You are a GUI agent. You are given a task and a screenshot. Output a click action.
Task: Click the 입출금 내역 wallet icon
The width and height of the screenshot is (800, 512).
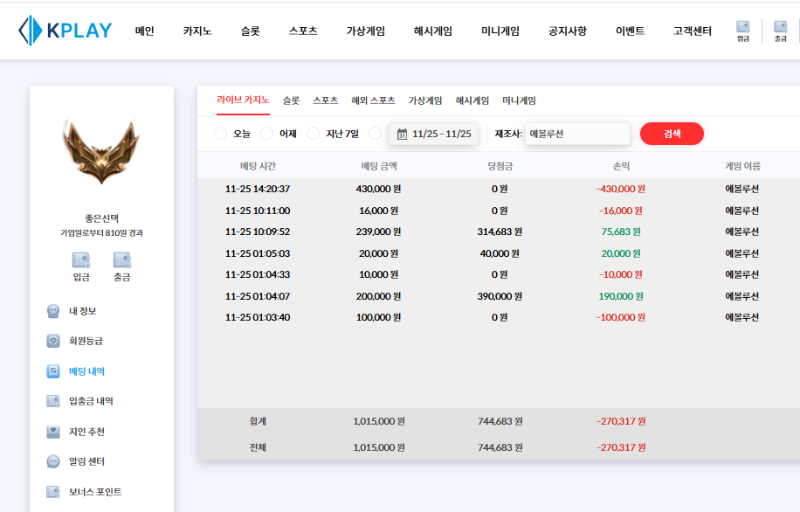pos(53,401)
